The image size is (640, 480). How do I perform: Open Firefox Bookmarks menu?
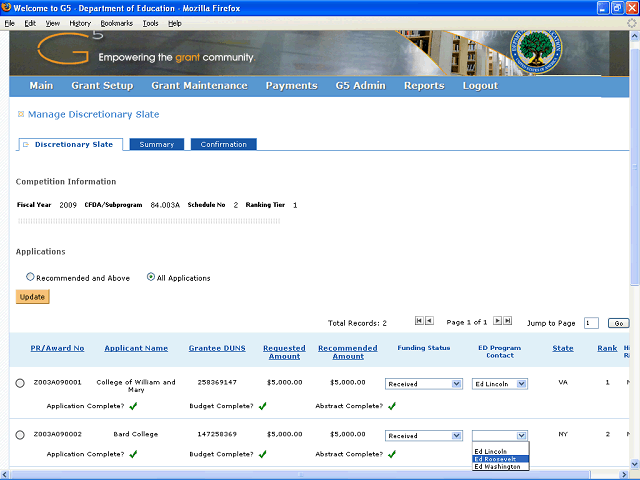click(115, 22)
